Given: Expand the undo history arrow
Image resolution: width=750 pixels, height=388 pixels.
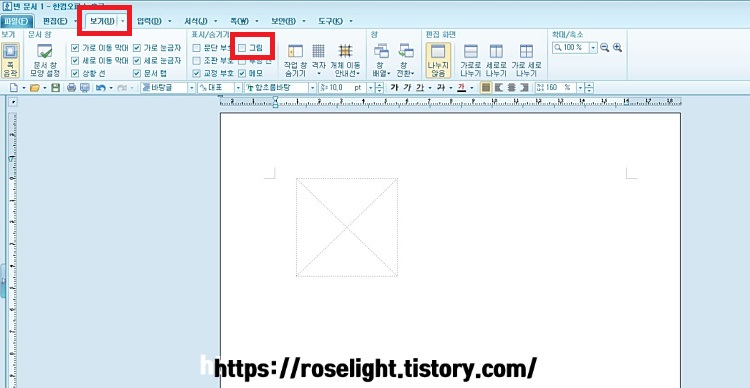Looking at the screenshot, I should (111, 88).
